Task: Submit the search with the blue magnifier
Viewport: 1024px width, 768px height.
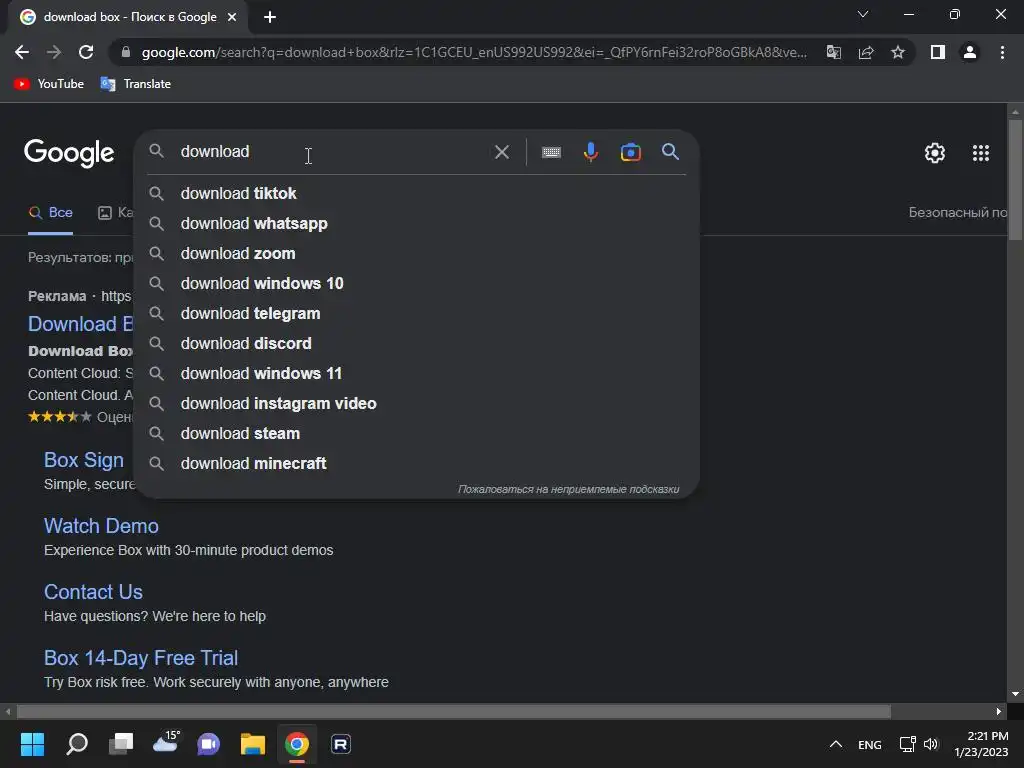Action: point(670,152)
